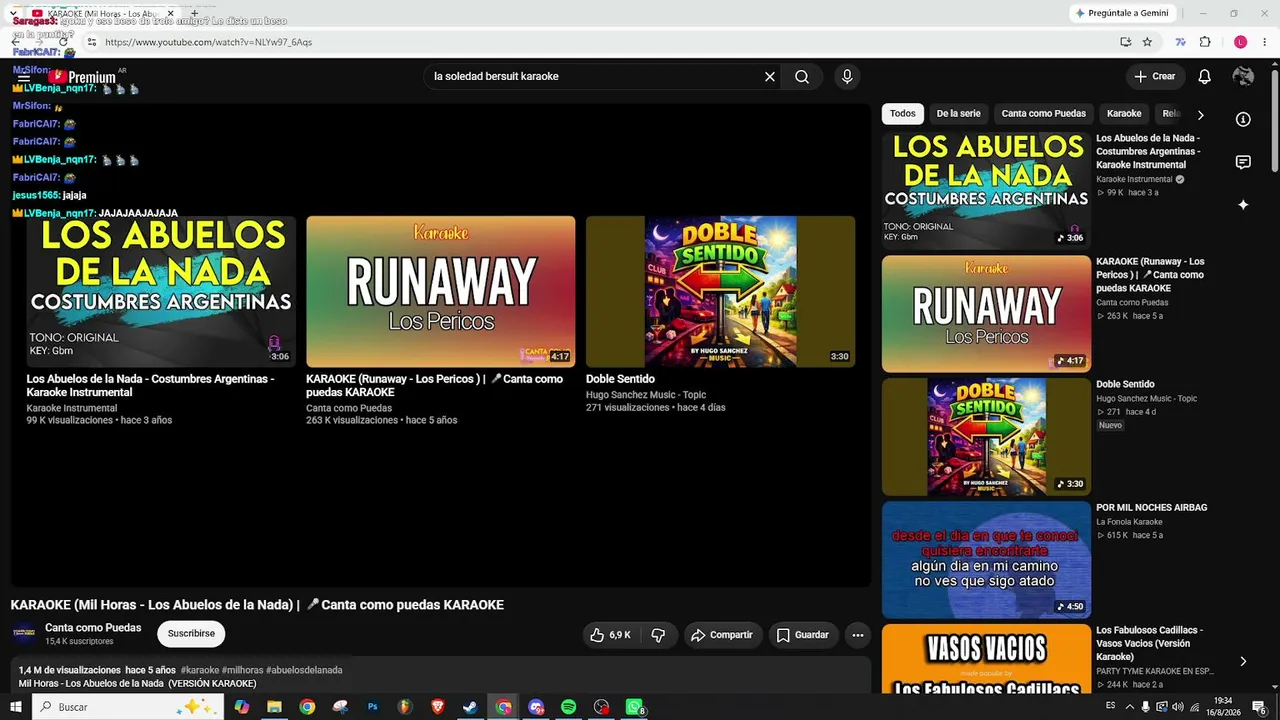Clear the YouTube search box text
This screenshot has width=1280, height=720.
pos(770,77)
